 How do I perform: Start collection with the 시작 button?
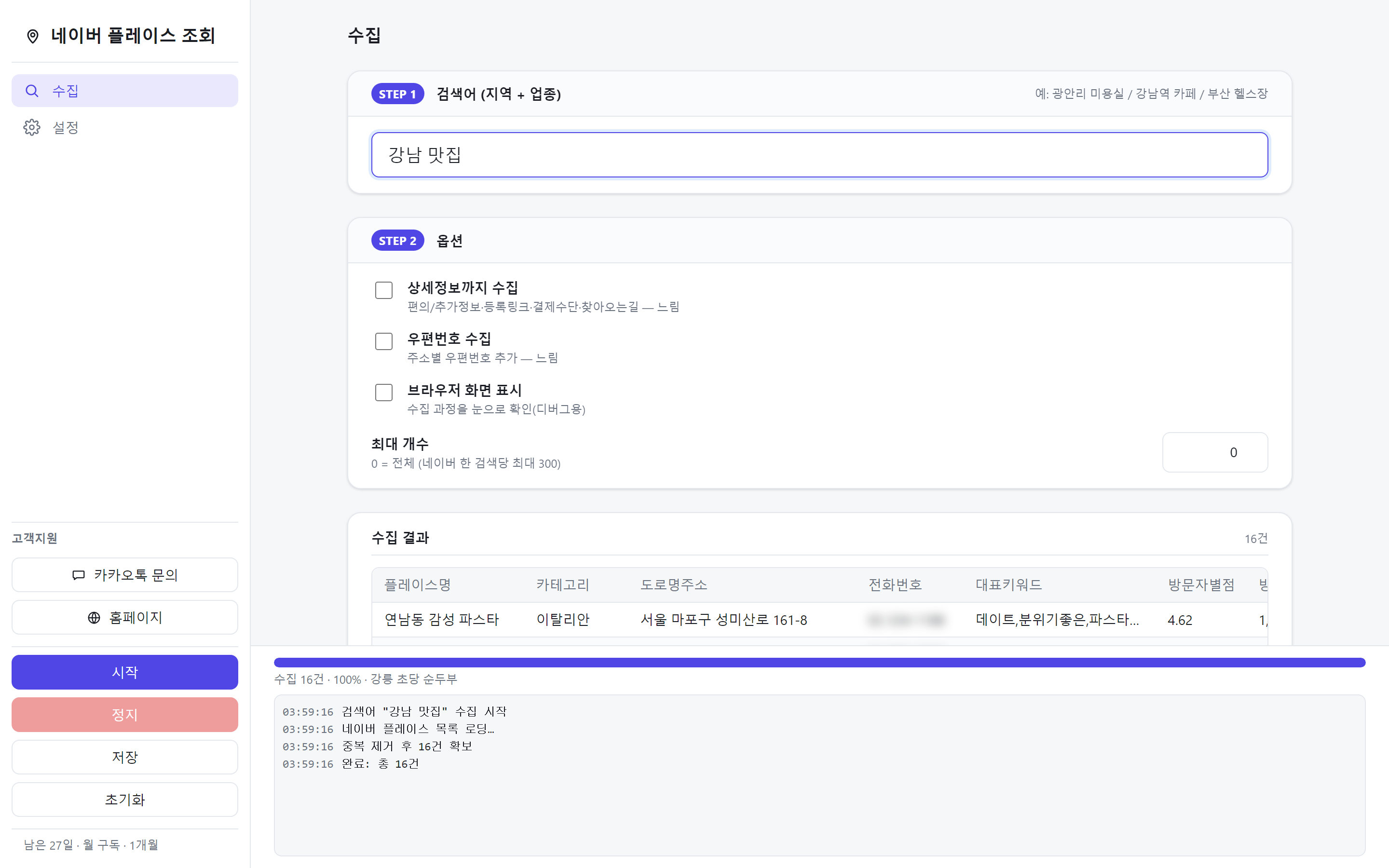coord(124,672)
